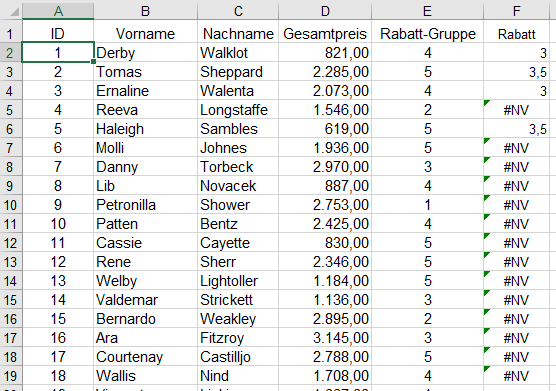Click the fill handle of cell A2
556x391 pixels.
(x=93, y=62)
